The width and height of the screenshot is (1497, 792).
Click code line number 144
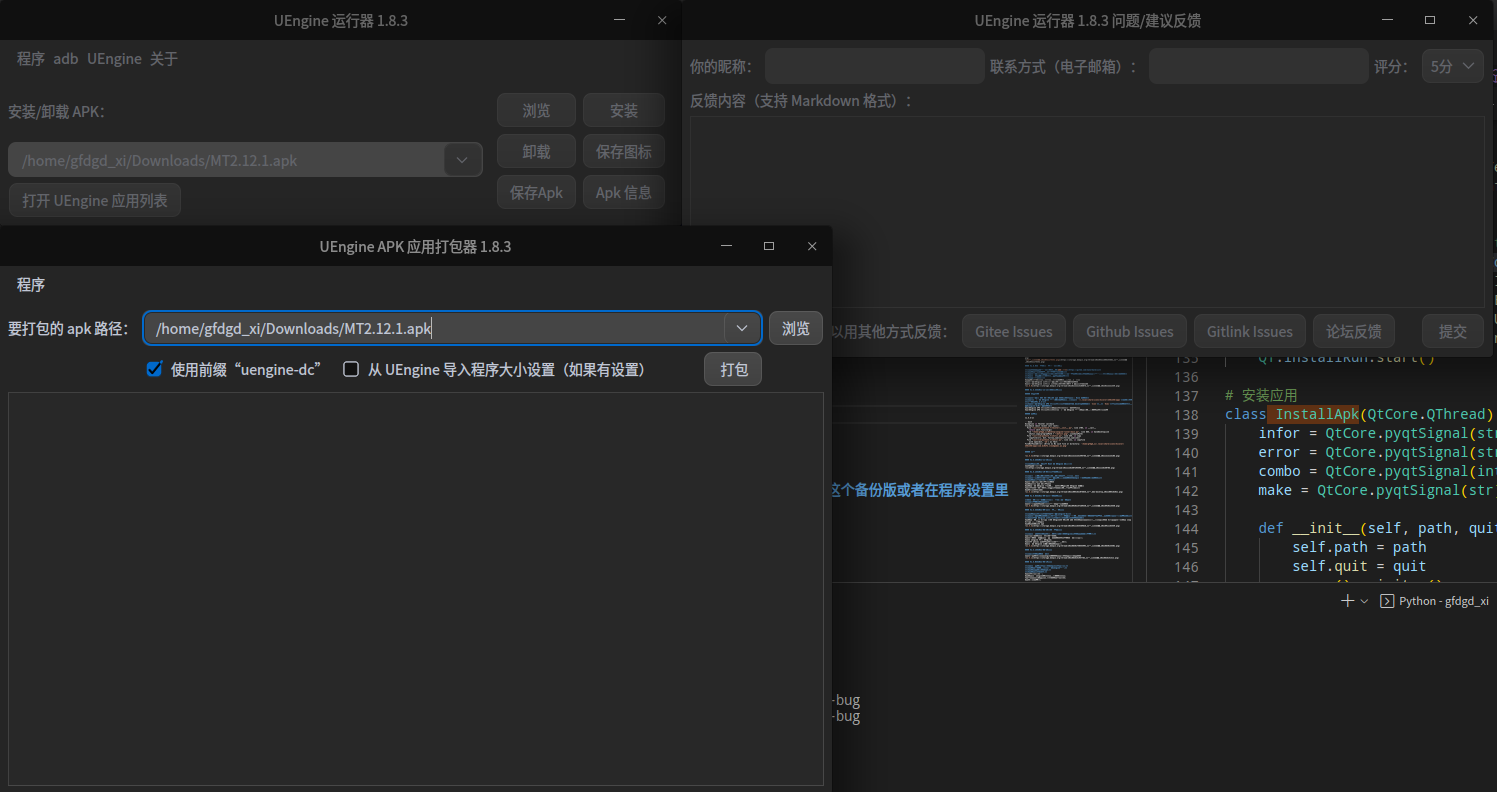point(1185,528)
